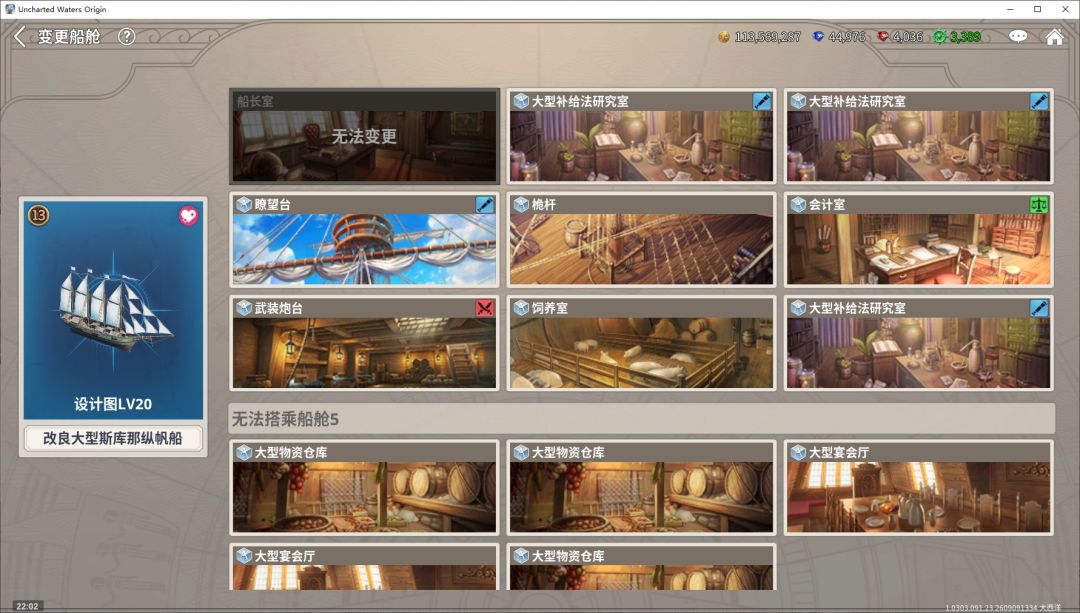Toggle the heart favorite on the ship card
Image resolution: width=1080 pixels, height=613 pixels.
click(x=188, y=216)
